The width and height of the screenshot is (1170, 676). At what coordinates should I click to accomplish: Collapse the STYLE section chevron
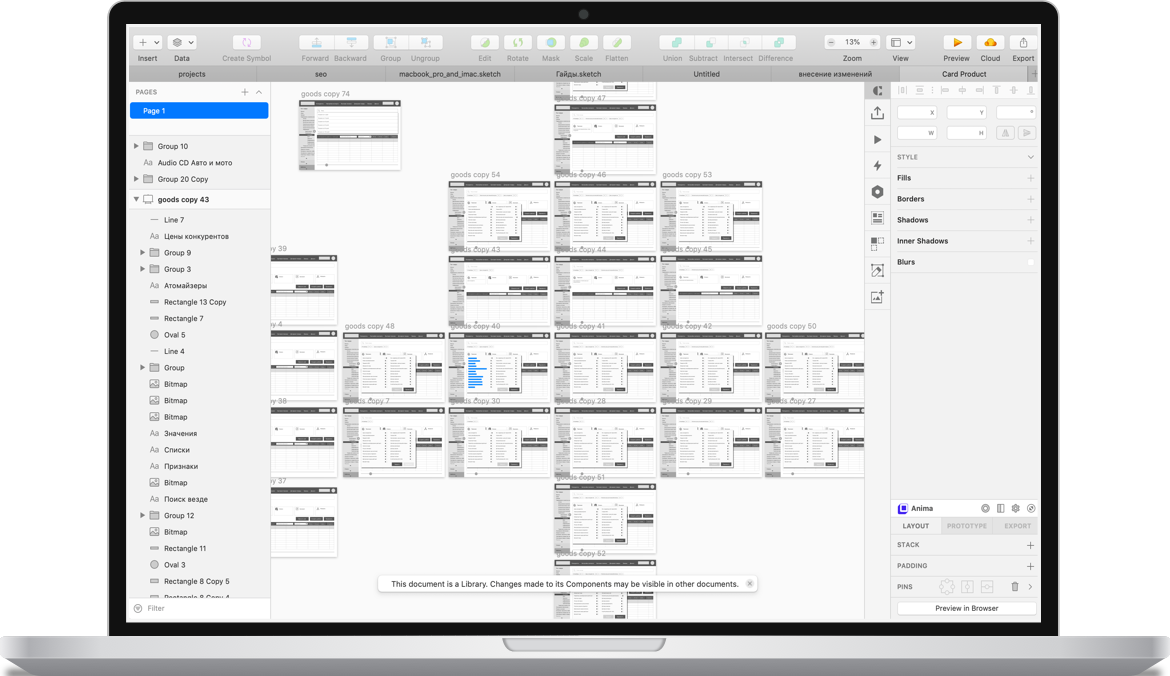click(x=1030, y=157)
